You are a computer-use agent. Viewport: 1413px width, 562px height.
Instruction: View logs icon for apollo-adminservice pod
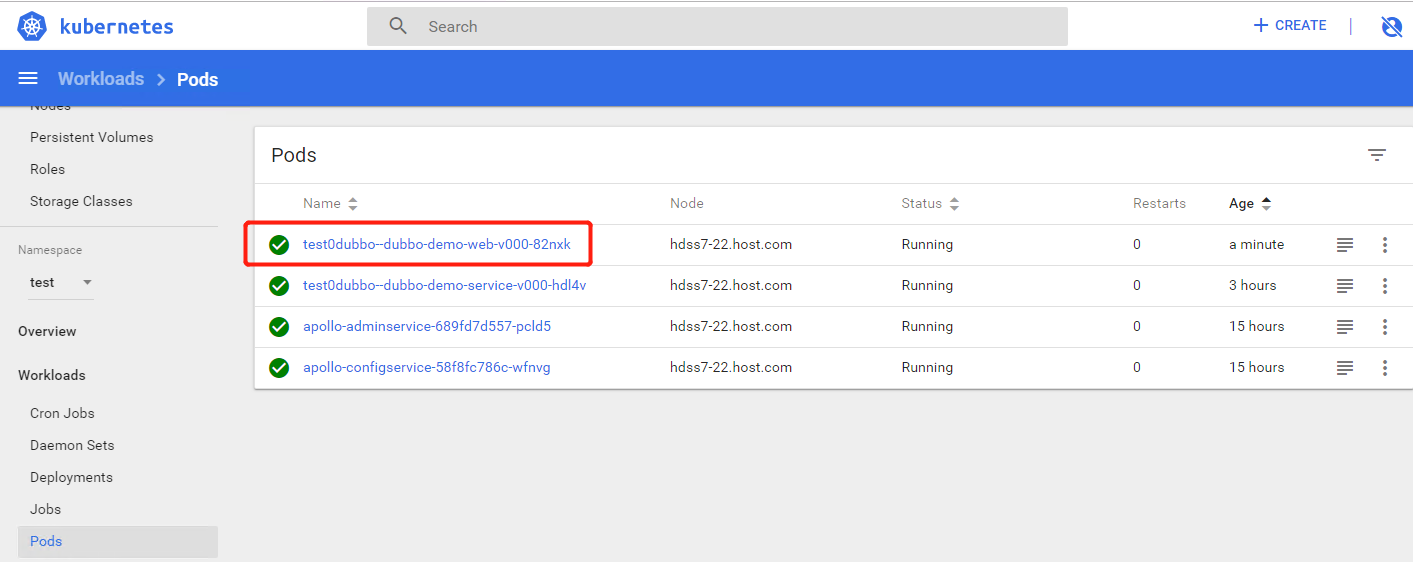tap(1345, 327)
